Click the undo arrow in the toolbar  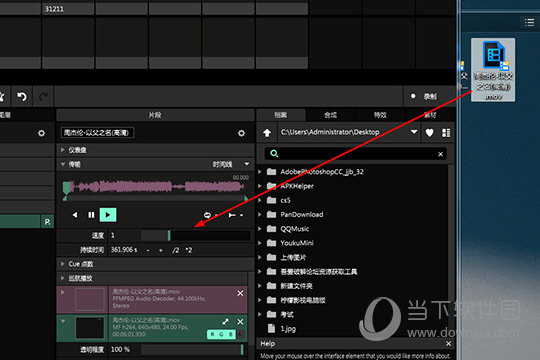point(22,97)
